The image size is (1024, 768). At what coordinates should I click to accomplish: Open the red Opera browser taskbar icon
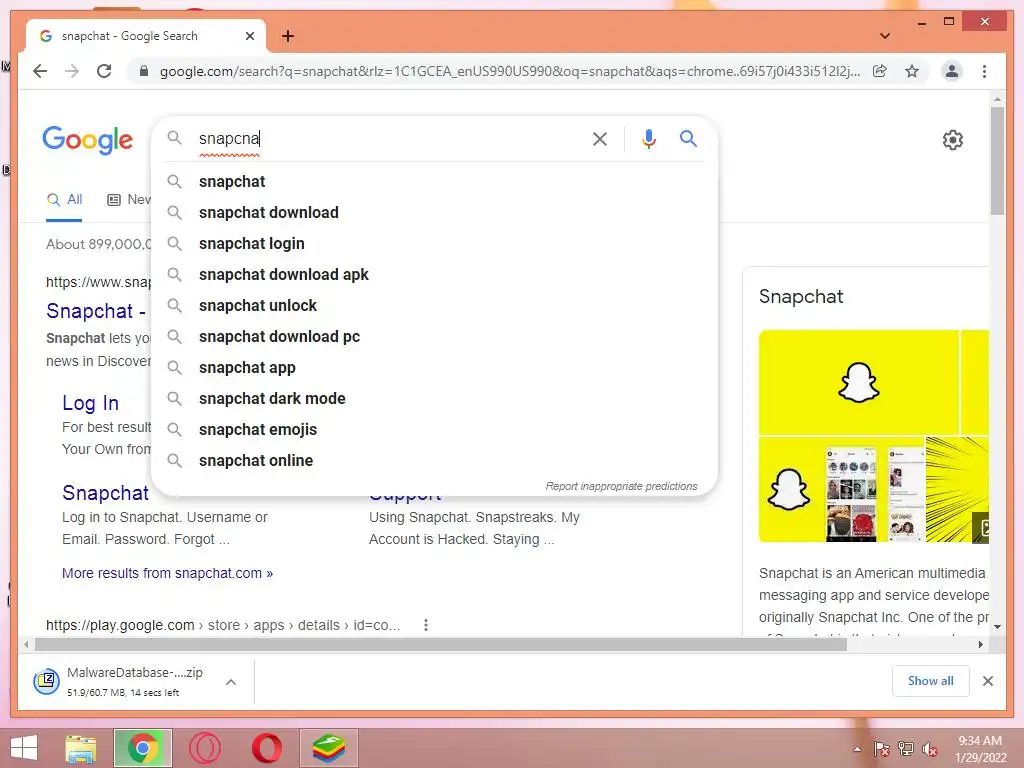pyautogui.click(x=267, y=748)
